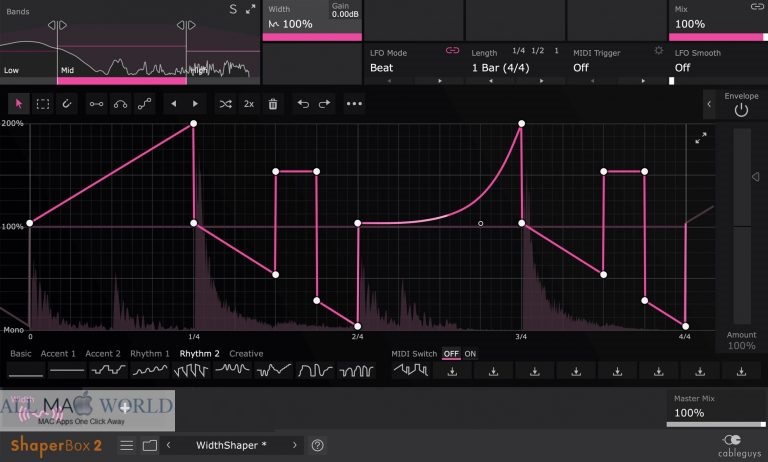
Task: Click the curve midpoint handle on the wave
Action: (x=480, y=223)
